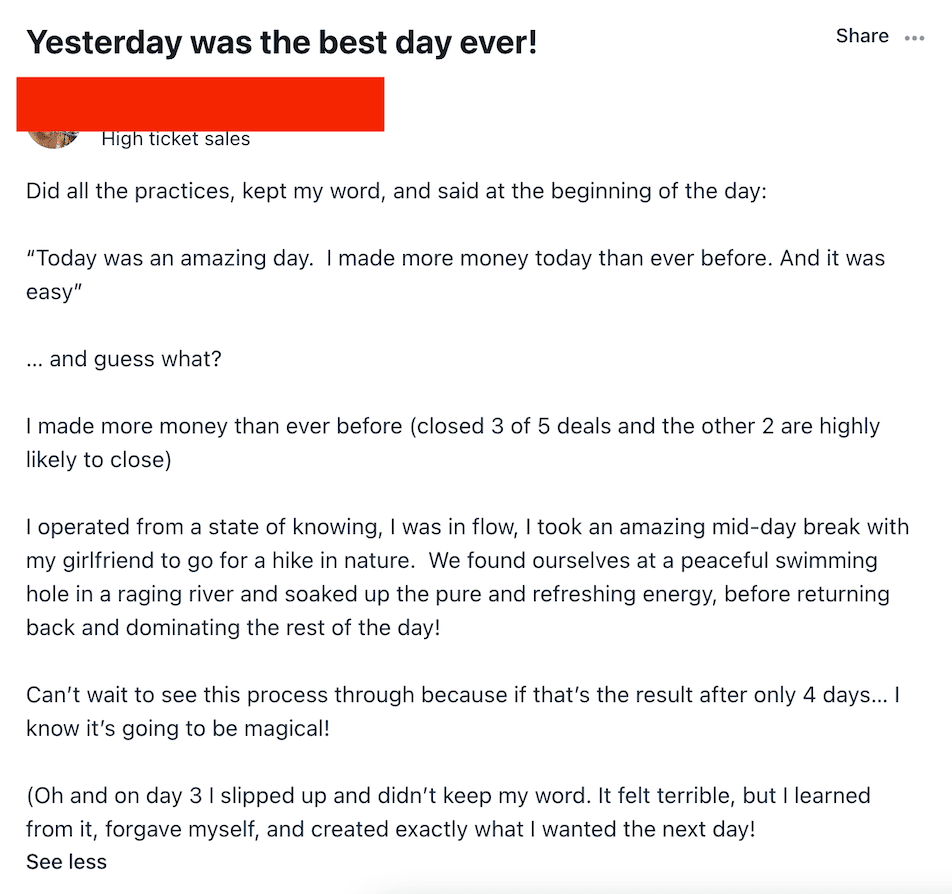
Task: Click the 'Did all the practices' opening sentence
Action: pyautogui.click(x=396, y=191)
